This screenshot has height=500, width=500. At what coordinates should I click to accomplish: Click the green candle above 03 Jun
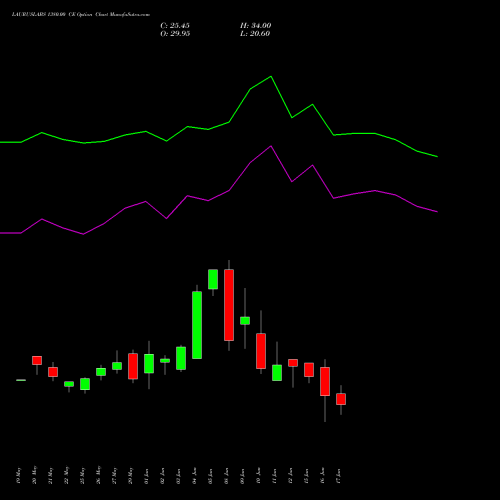coord(181,358)
